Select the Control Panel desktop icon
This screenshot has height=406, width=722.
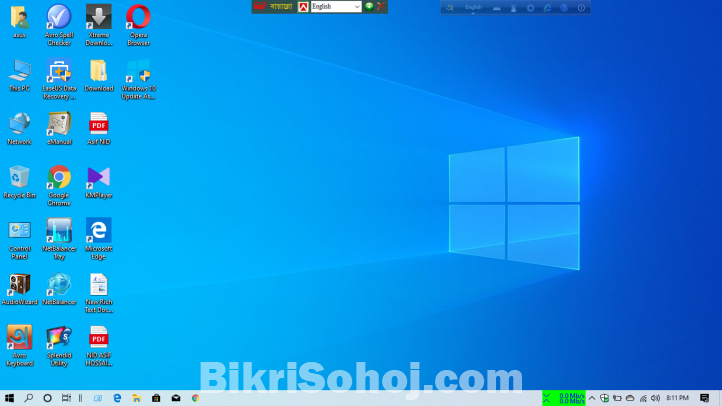tap(19, 231)
